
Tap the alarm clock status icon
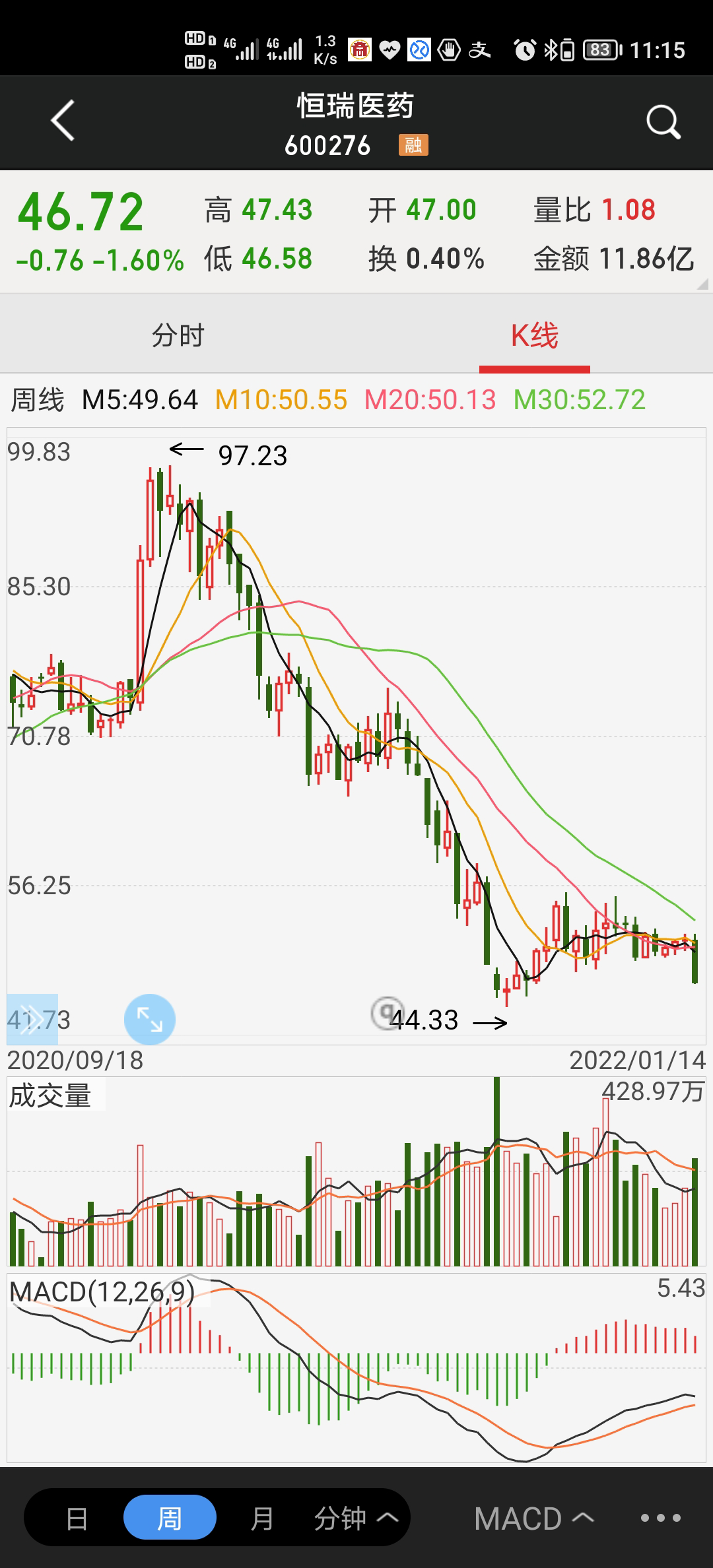pyautogui.click(x=525, y=50)
